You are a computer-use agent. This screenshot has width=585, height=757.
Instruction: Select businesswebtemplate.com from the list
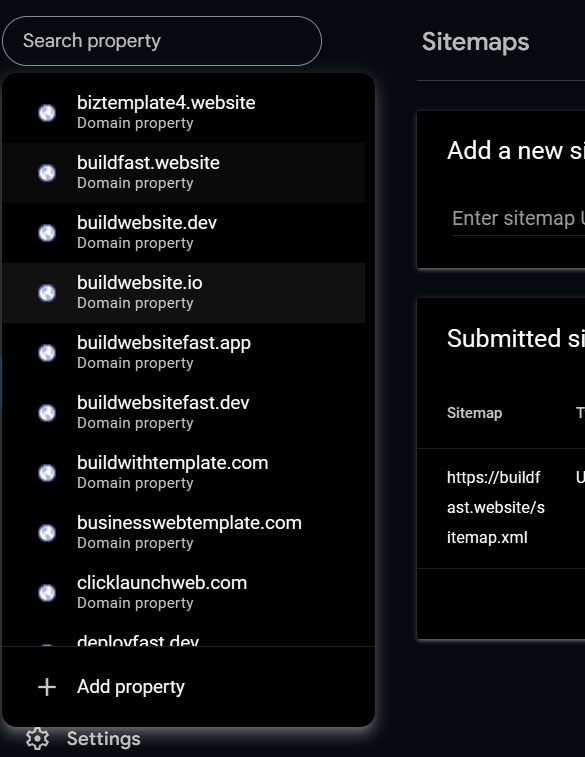(x=183, y=533)
